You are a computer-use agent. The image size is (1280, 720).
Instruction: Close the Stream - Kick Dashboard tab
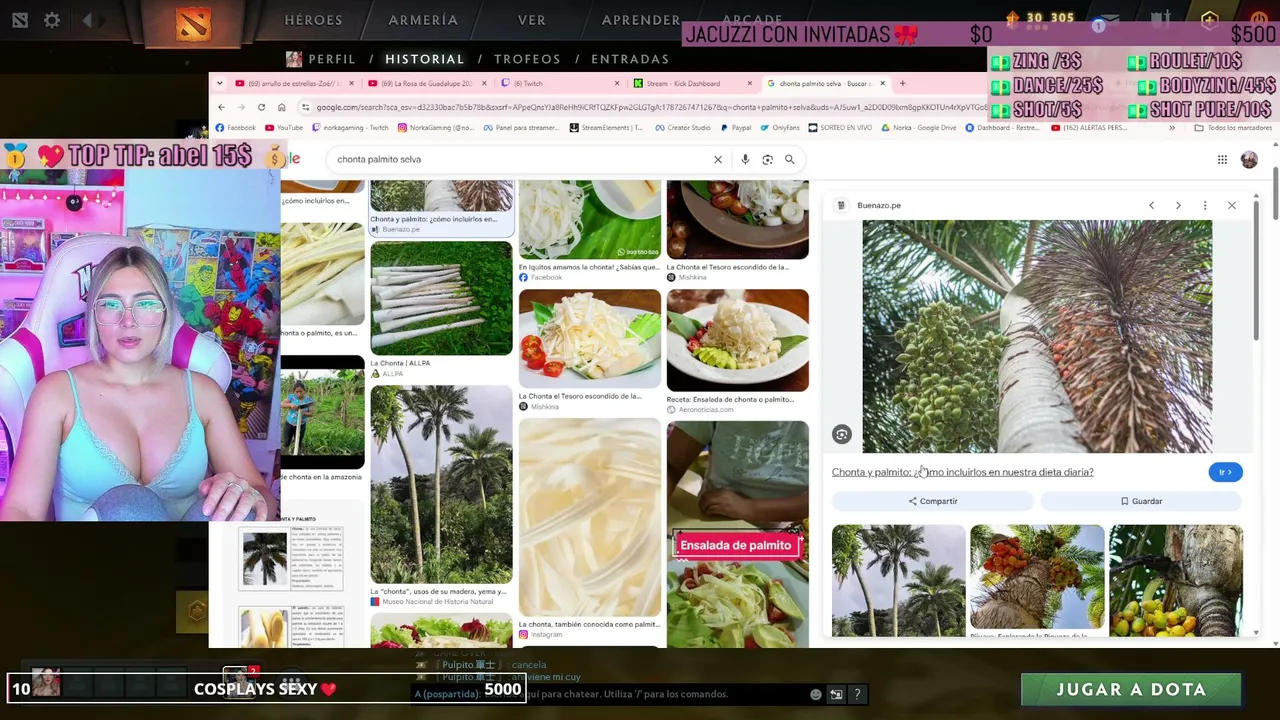[x=749, y=83]
